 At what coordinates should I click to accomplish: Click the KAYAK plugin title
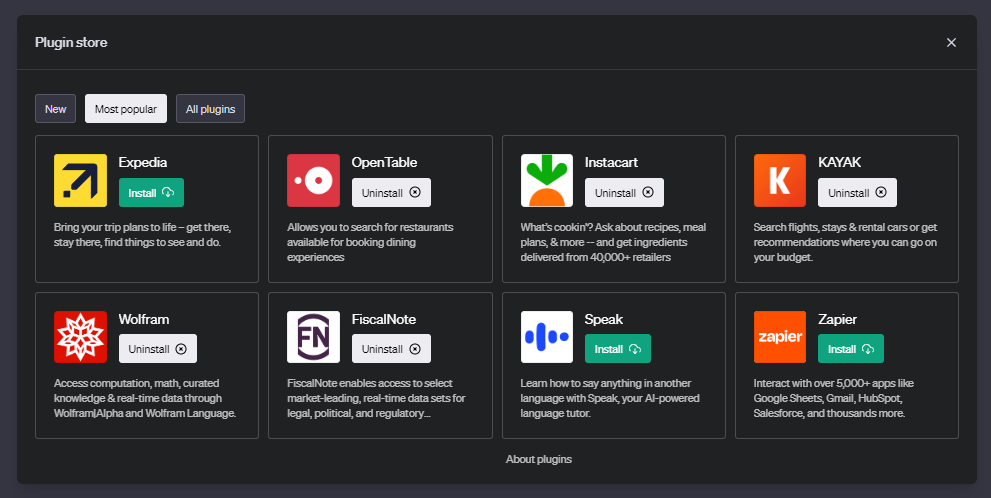click(839, 162)
